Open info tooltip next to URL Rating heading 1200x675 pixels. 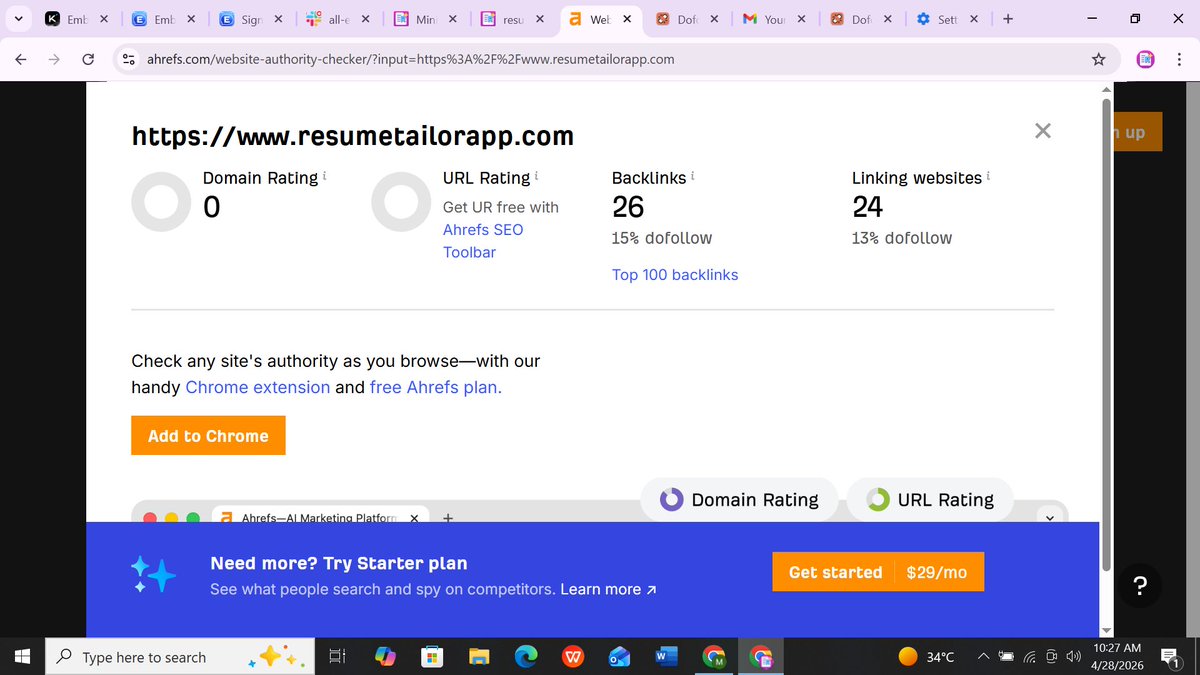[x=537, y=175]
